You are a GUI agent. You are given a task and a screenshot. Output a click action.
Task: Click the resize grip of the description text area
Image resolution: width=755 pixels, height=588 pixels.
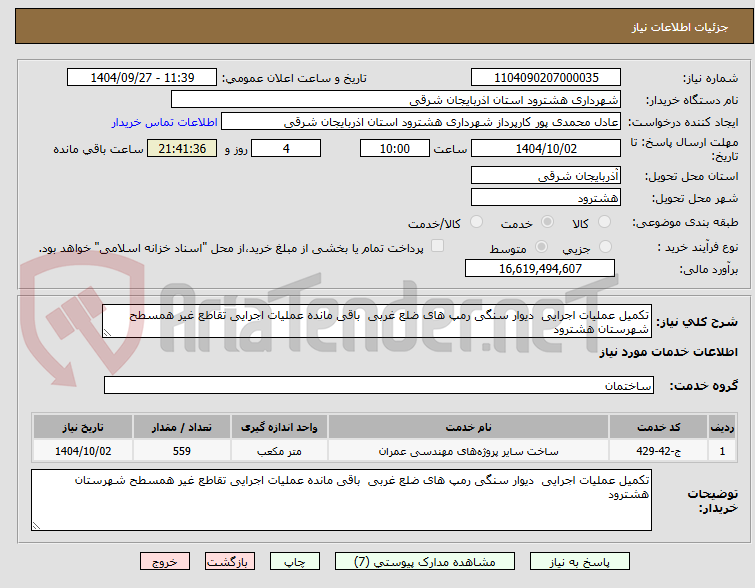107,333
